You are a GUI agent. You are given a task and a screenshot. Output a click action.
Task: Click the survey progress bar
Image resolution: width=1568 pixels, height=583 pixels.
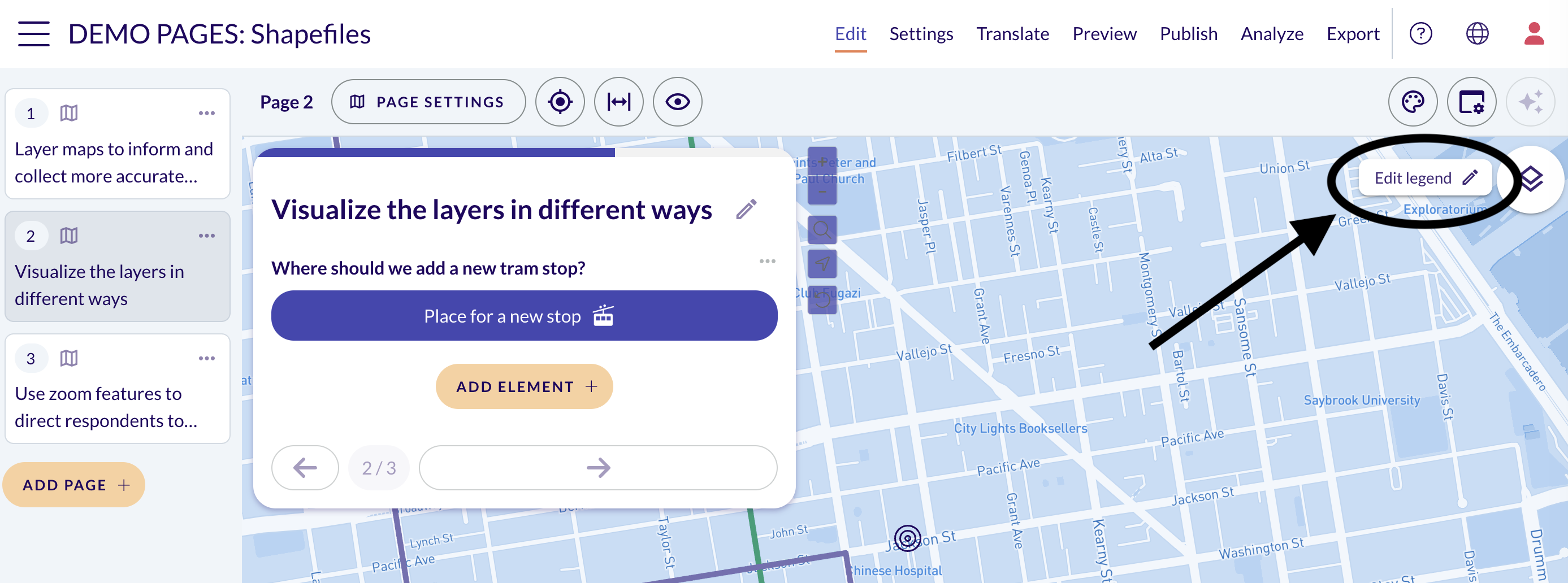pyautogui.click(x=524, y=152)
